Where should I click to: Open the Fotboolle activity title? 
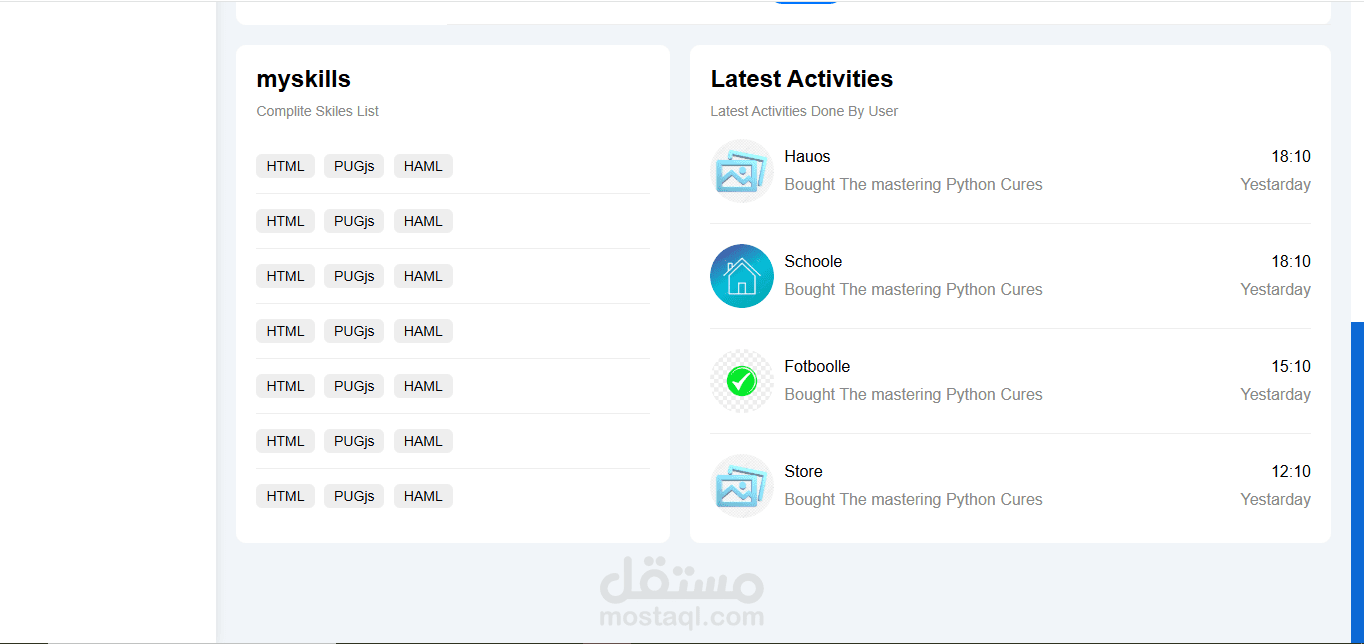[817, 366]
